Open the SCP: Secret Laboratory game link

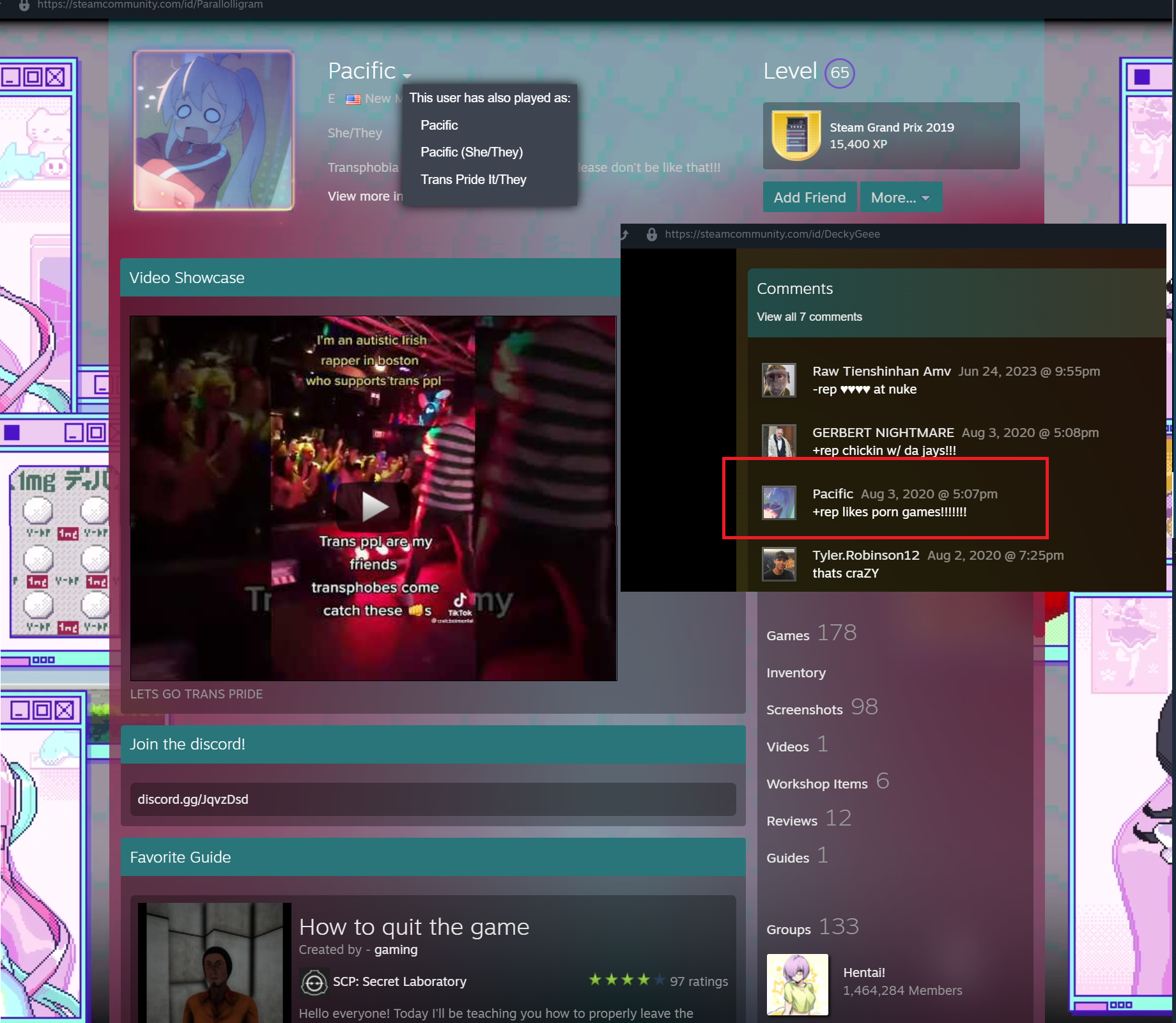pyautogui.click(x=399, y=981)
